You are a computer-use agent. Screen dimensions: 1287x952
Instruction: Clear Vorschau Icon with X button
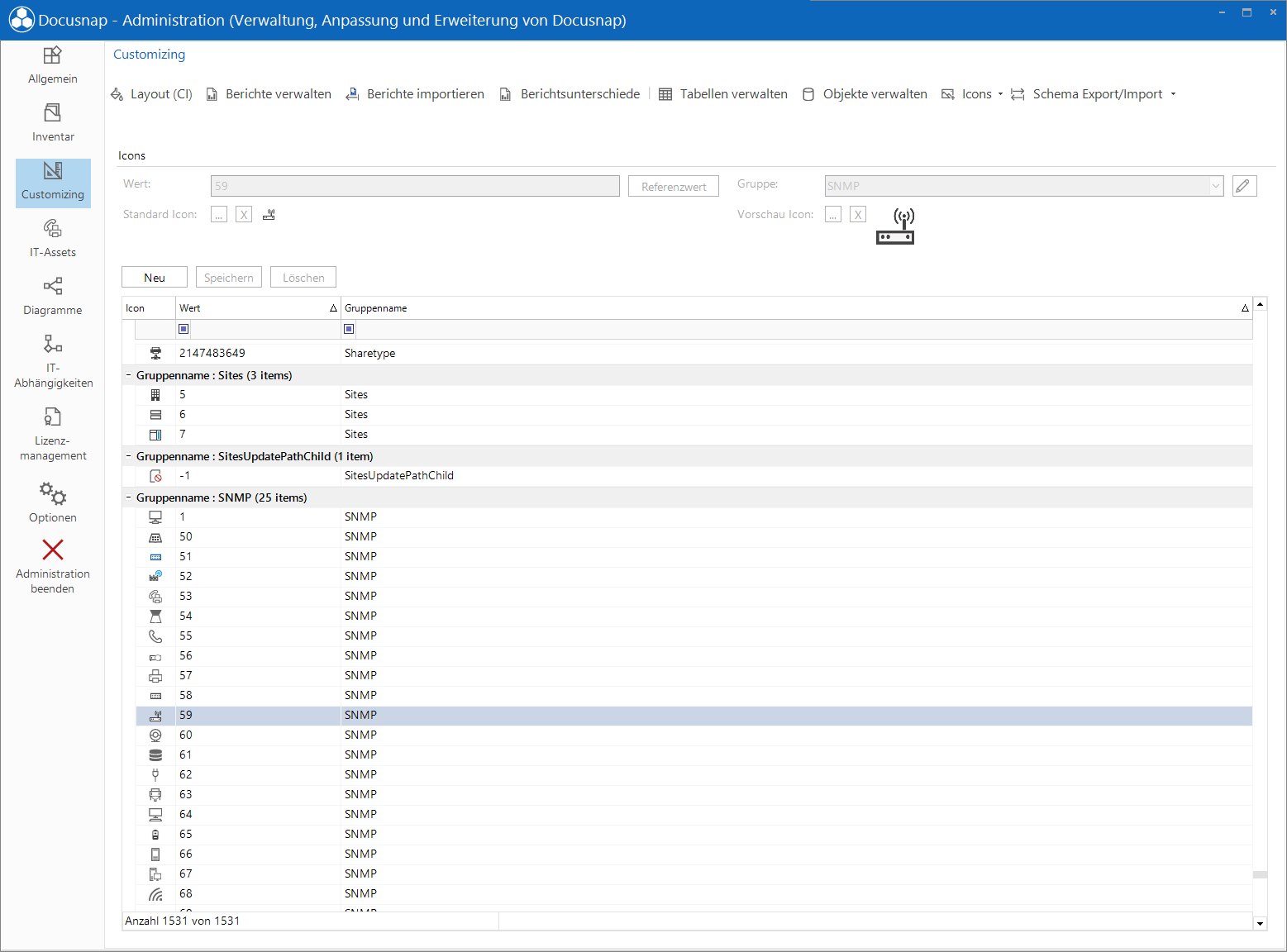858,215
